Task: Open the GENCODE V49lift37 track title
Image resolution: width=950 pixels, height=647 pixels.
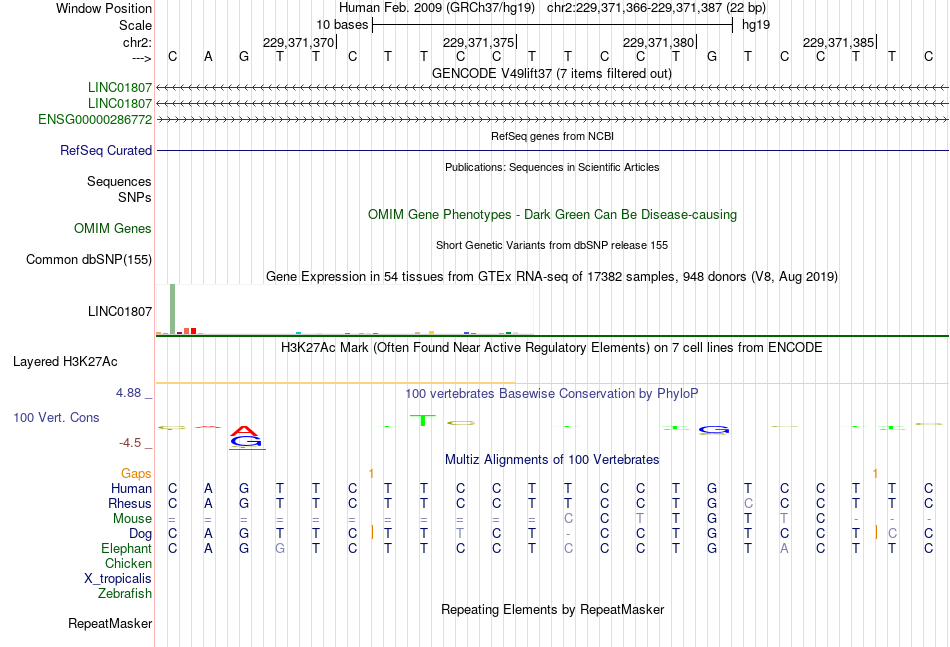Action: pos(552,74)
